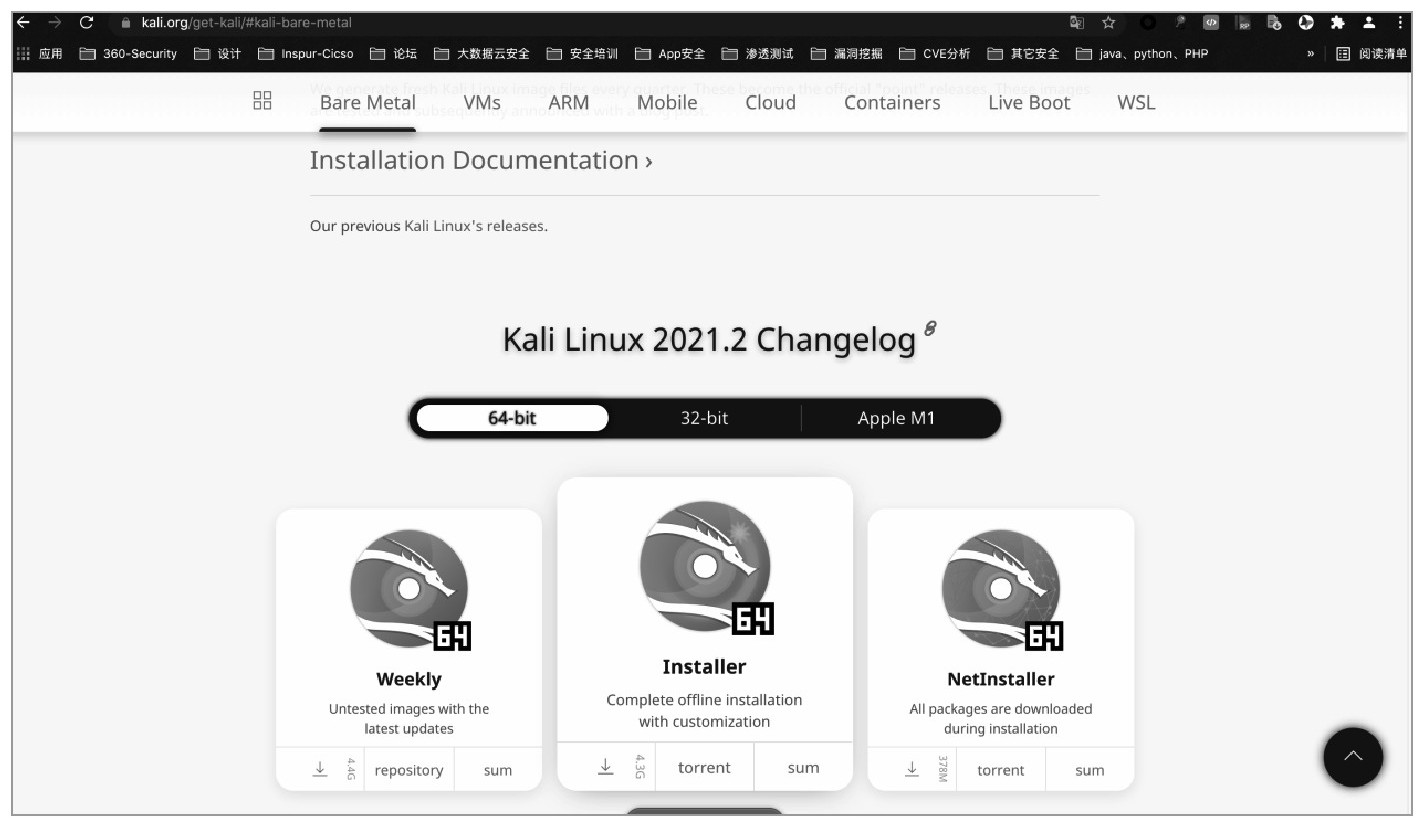1417x821 pixels.
Task: Switch to the WSL tab
Action: 1136,103
